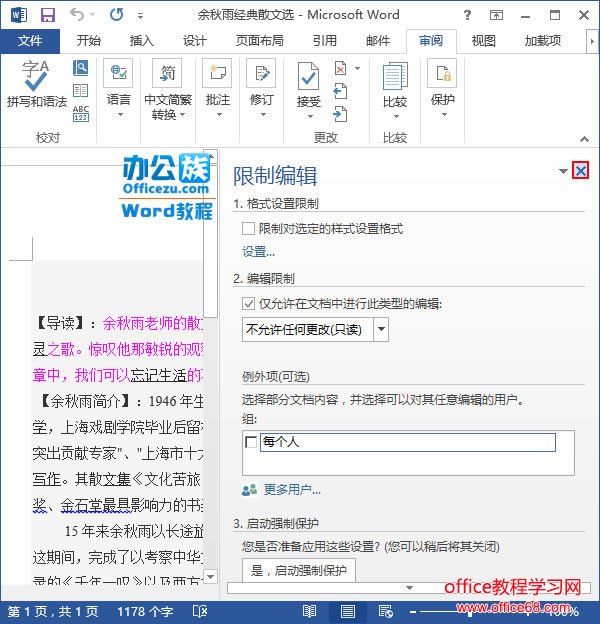The image size is (600, 624).
Task: Click the page count (第1页，共1页) status
Action: click(53, 611)
